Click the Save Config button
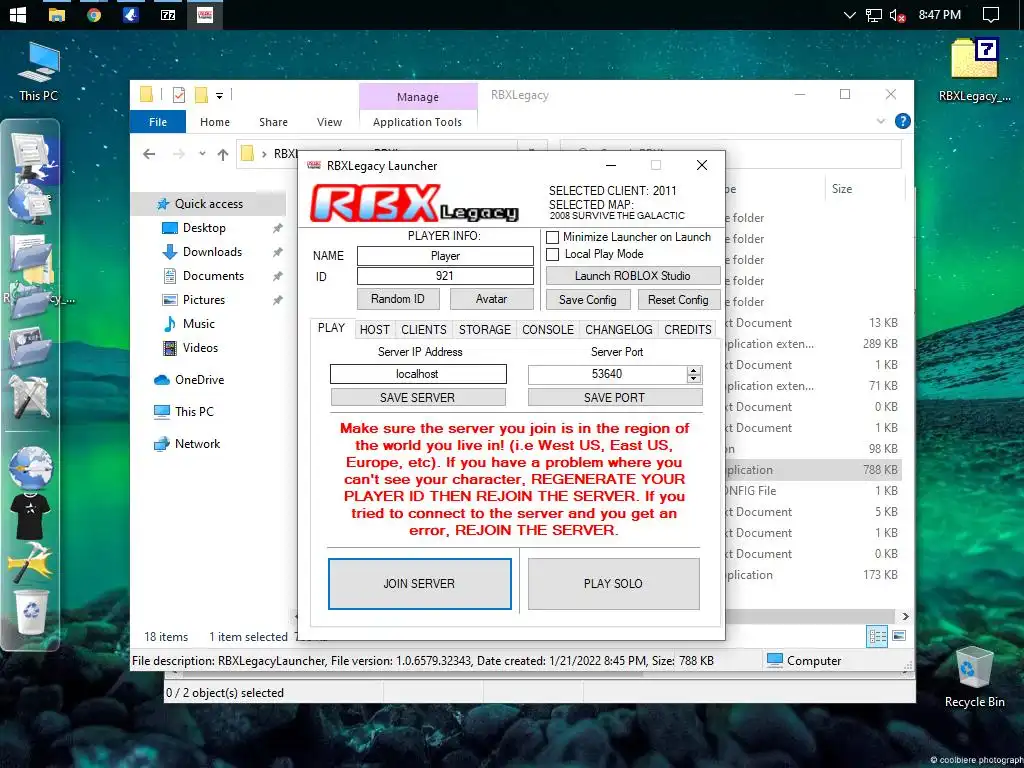 (588, 300)
